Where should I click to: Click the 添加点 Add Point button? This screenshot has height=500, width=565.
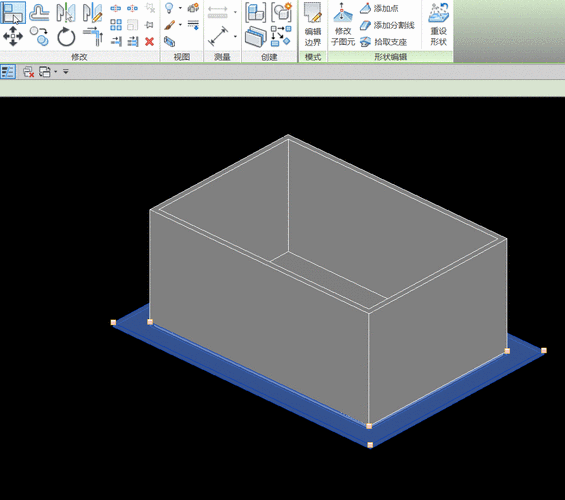(379, 8)
